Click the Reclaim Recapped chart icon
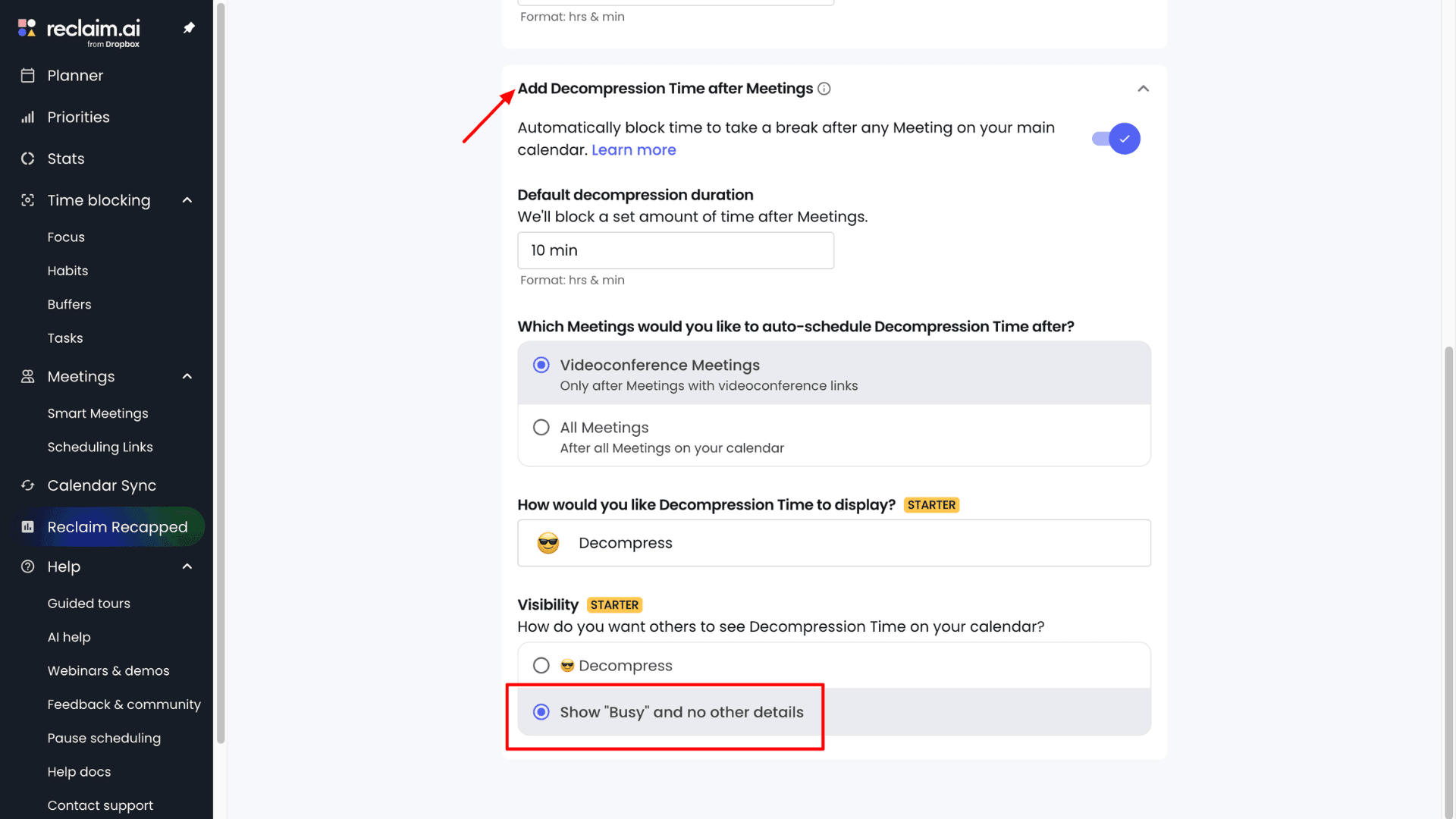The height and width of the screenshot is (819, 1456). [28, 527]
